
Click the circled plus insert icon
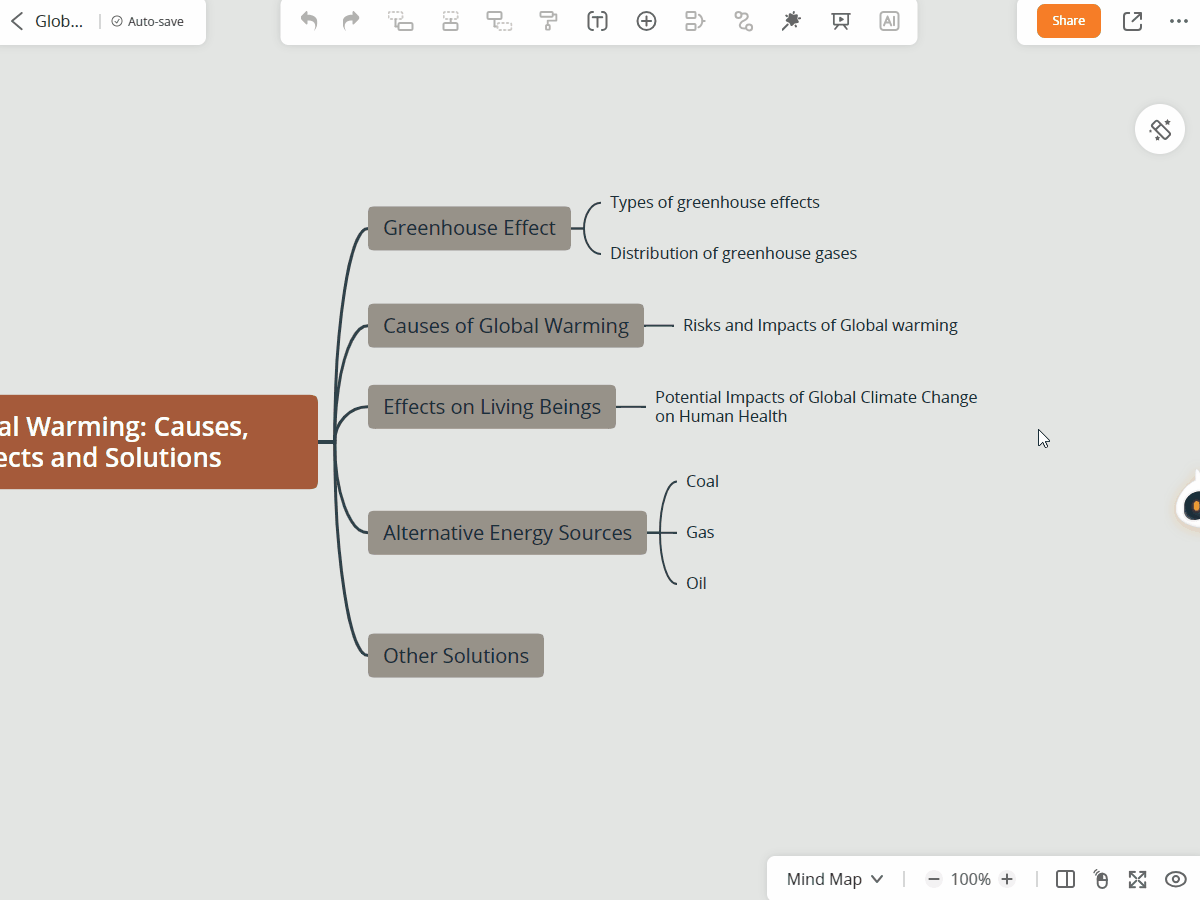(x=647, y=21)
